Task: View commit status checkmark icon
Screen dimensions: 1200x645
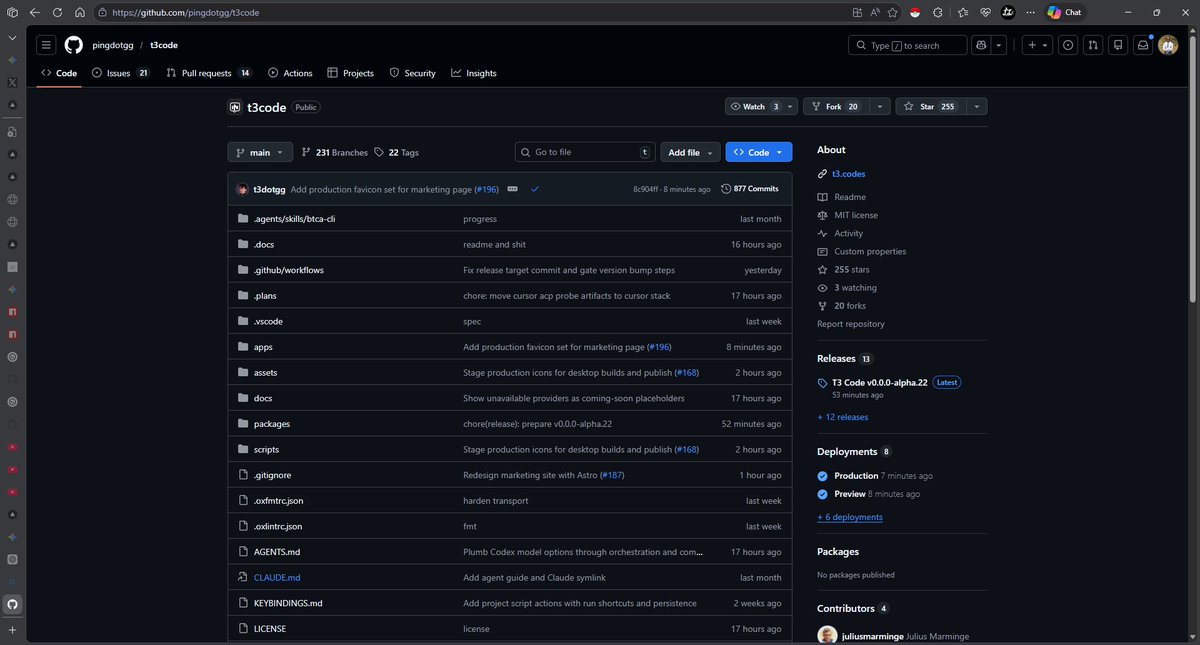Action: pyautogui.click(x=535, y=189)
